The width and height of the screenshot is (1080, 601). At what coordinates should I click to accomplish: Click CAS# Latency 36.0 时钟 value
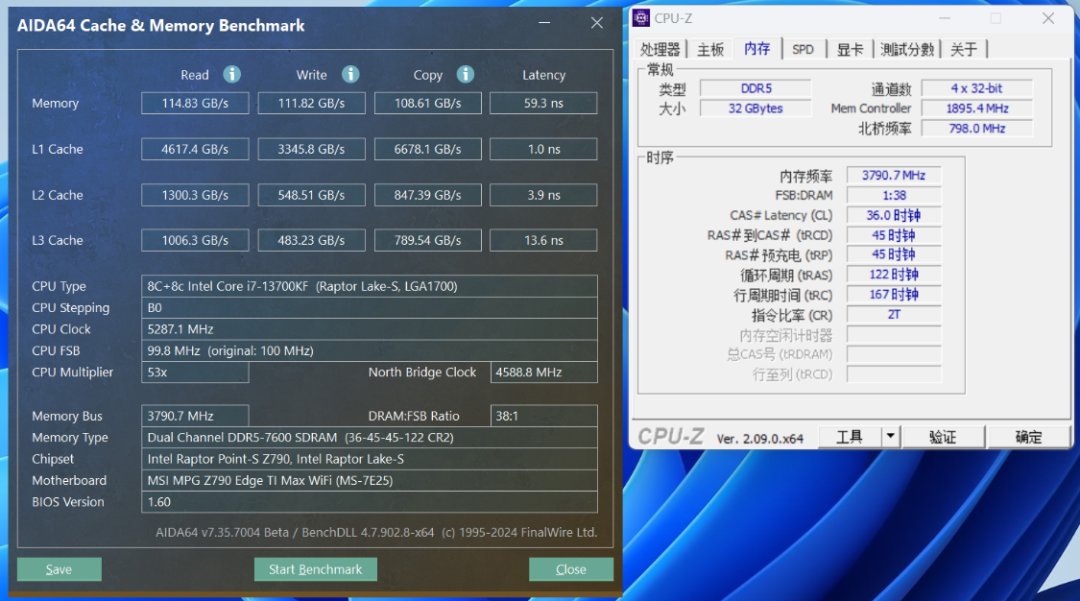point(893,215)
